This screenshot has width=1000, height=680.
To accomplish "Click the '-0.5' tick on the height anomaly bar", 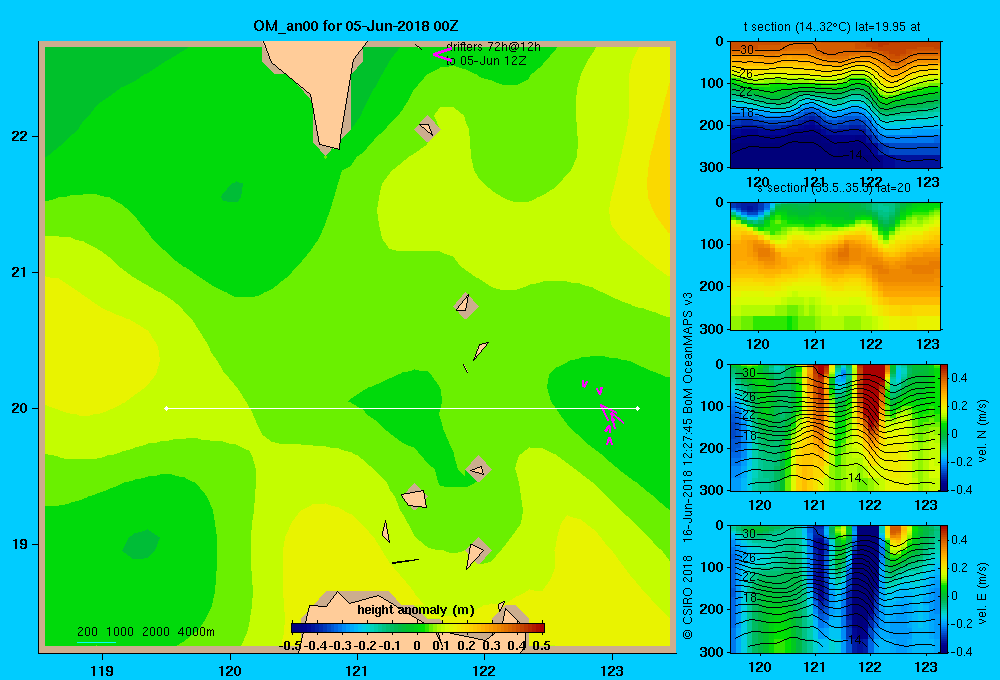I will pos(290,646).
